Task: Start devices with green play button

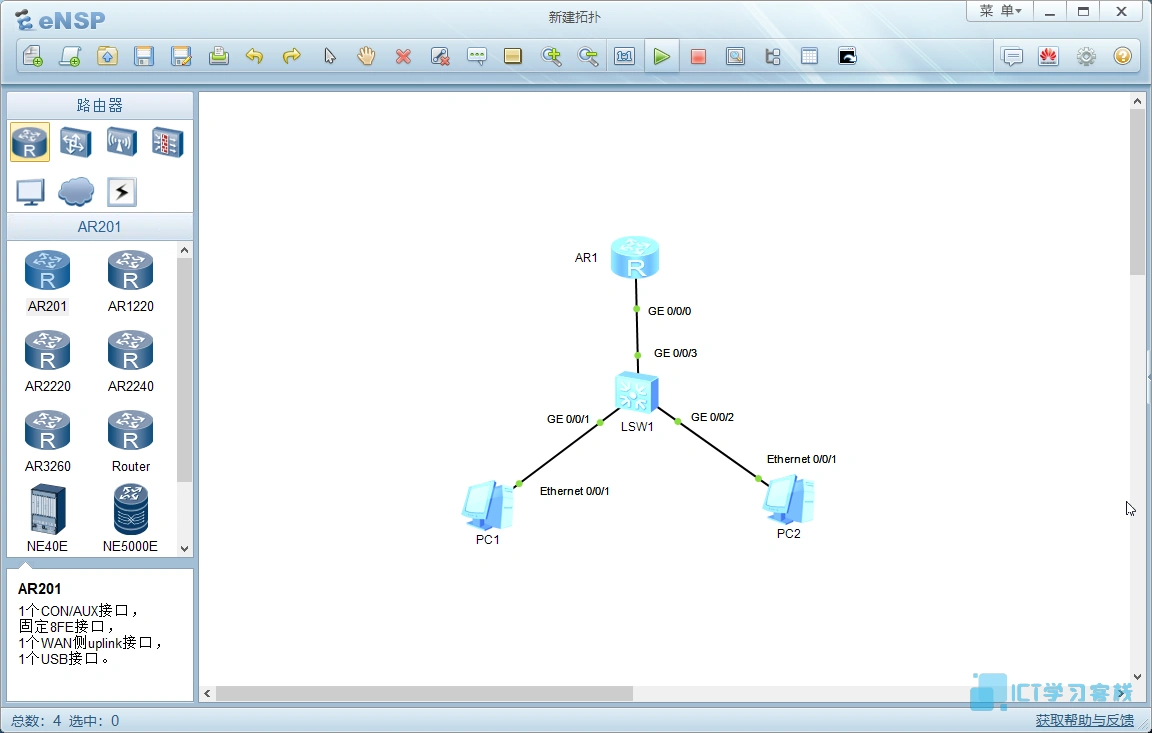Action: click(x=661, y=57)
